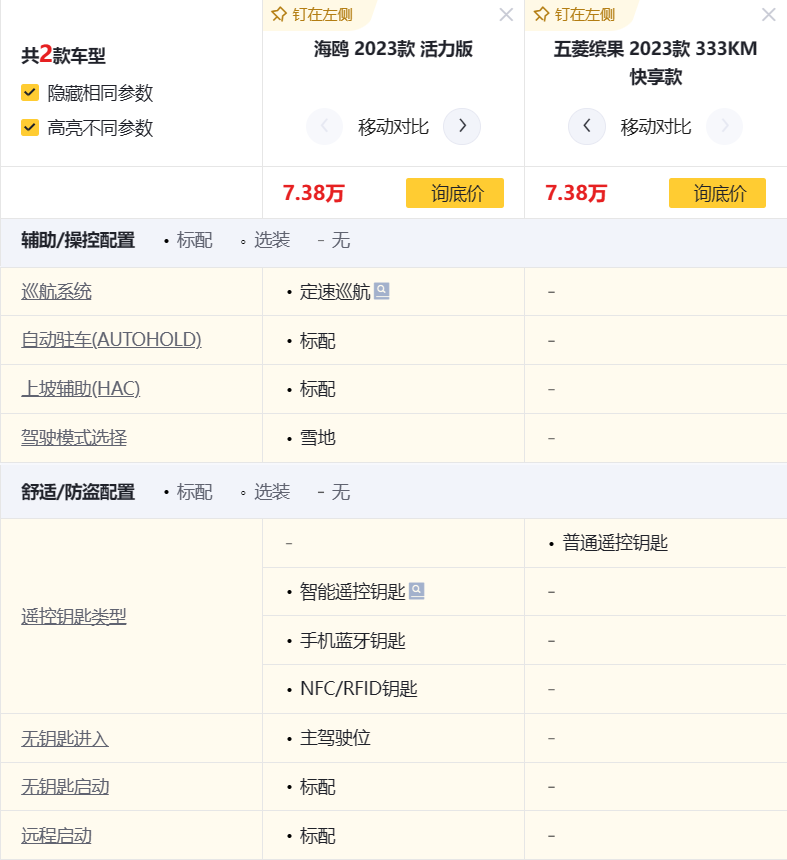
Task: Click the 定速巡航 cell text
Action: pos(335,292)
